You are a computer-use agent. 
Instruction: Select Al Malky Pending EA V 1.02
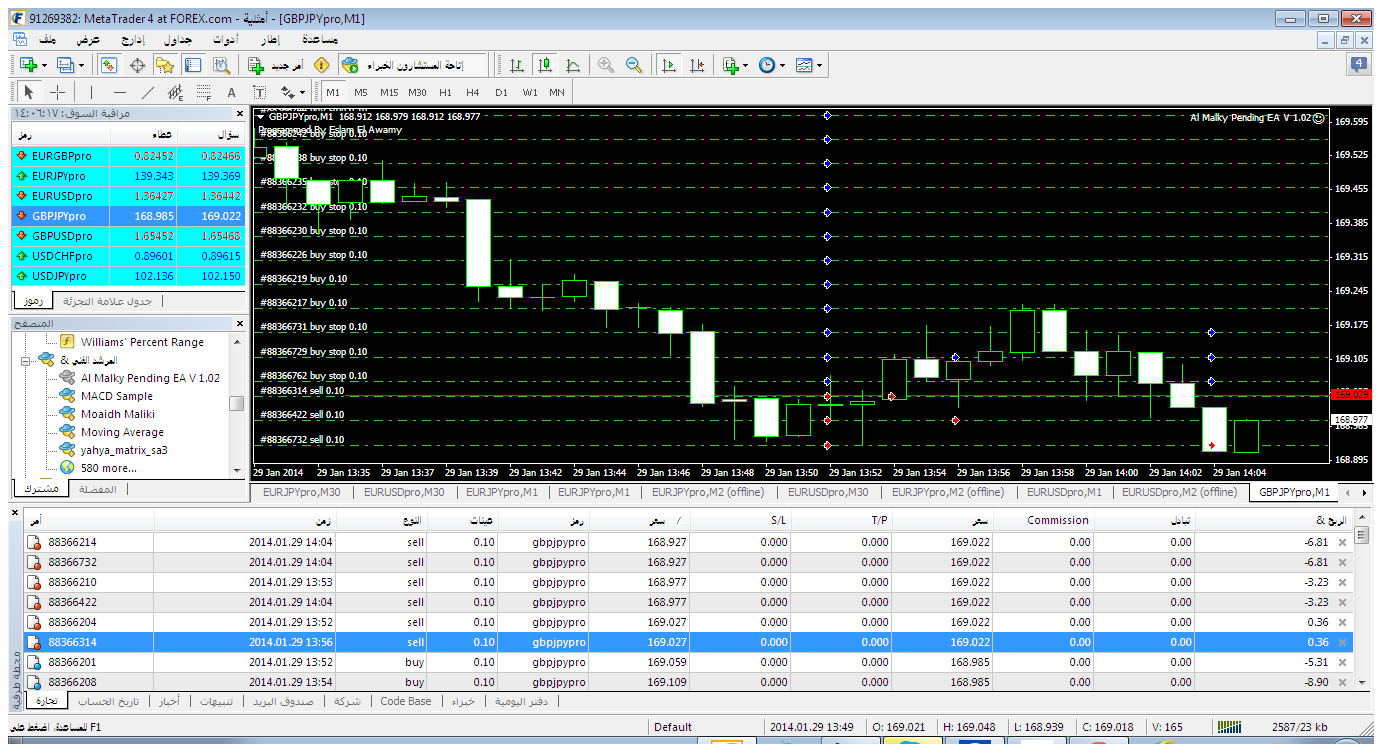pos(150,378)
